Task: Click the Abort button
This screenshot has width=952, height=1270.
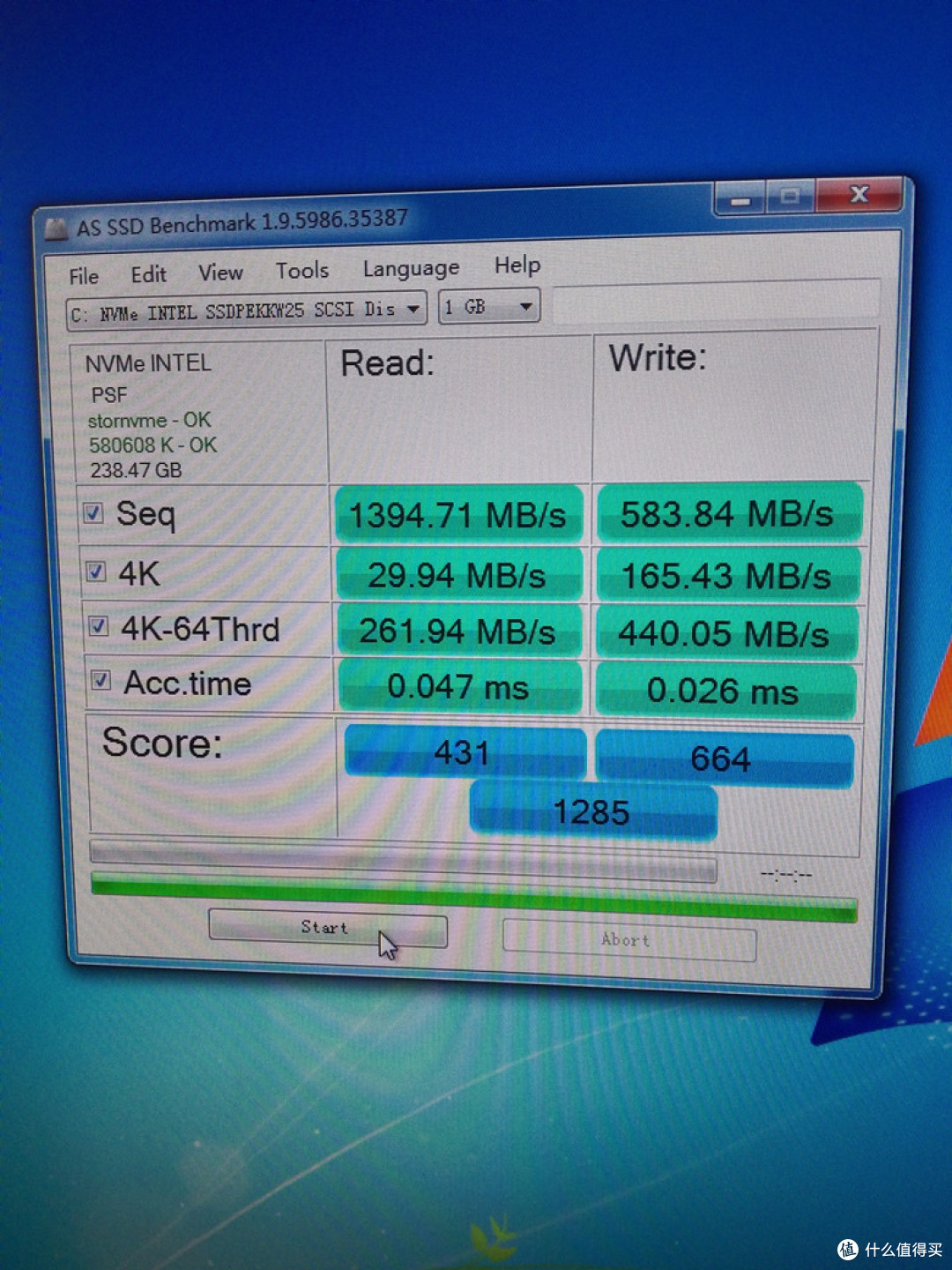Action: point(629,940)
